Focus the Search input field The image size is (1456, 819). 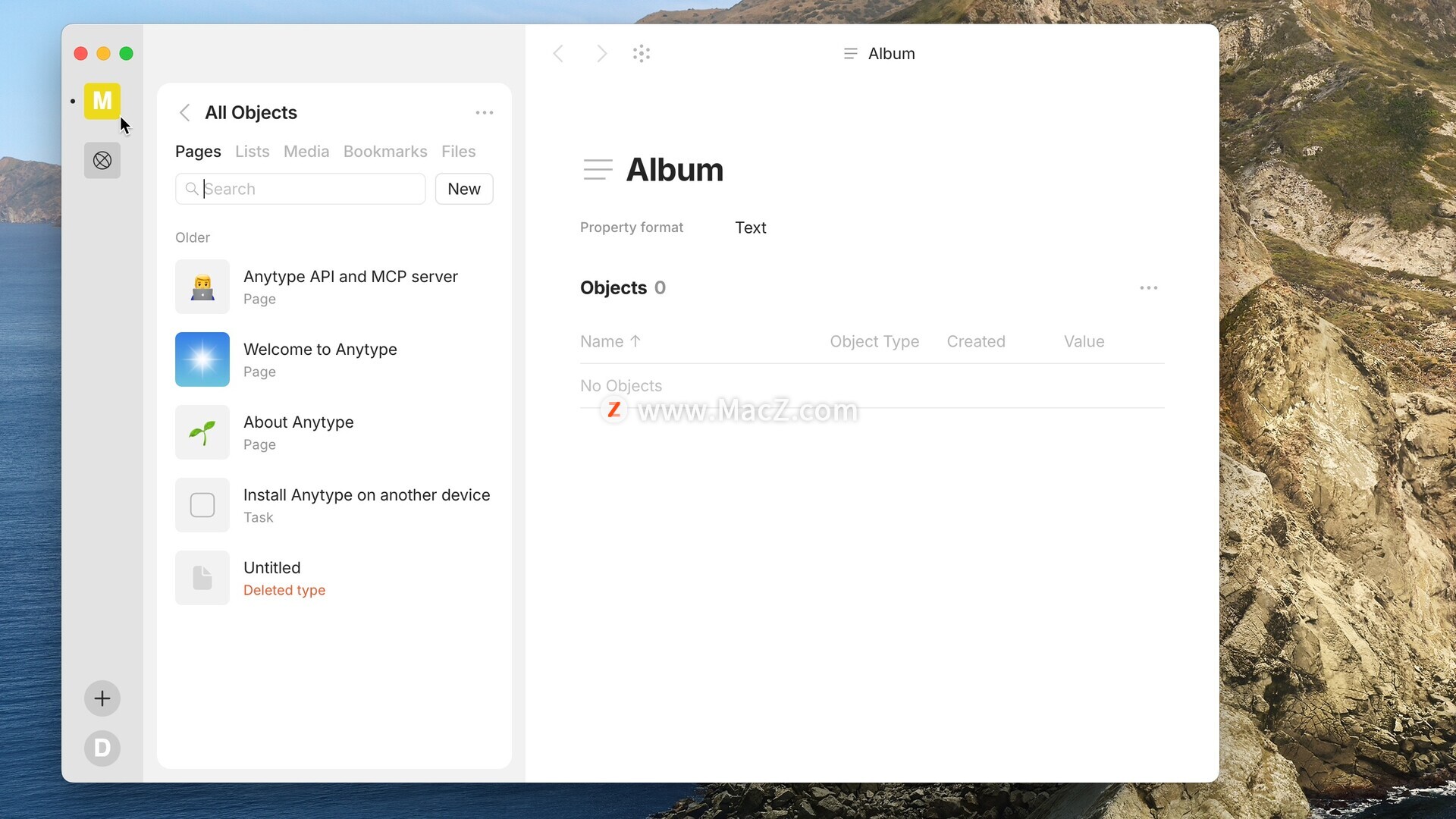click(x=300, y=189)
